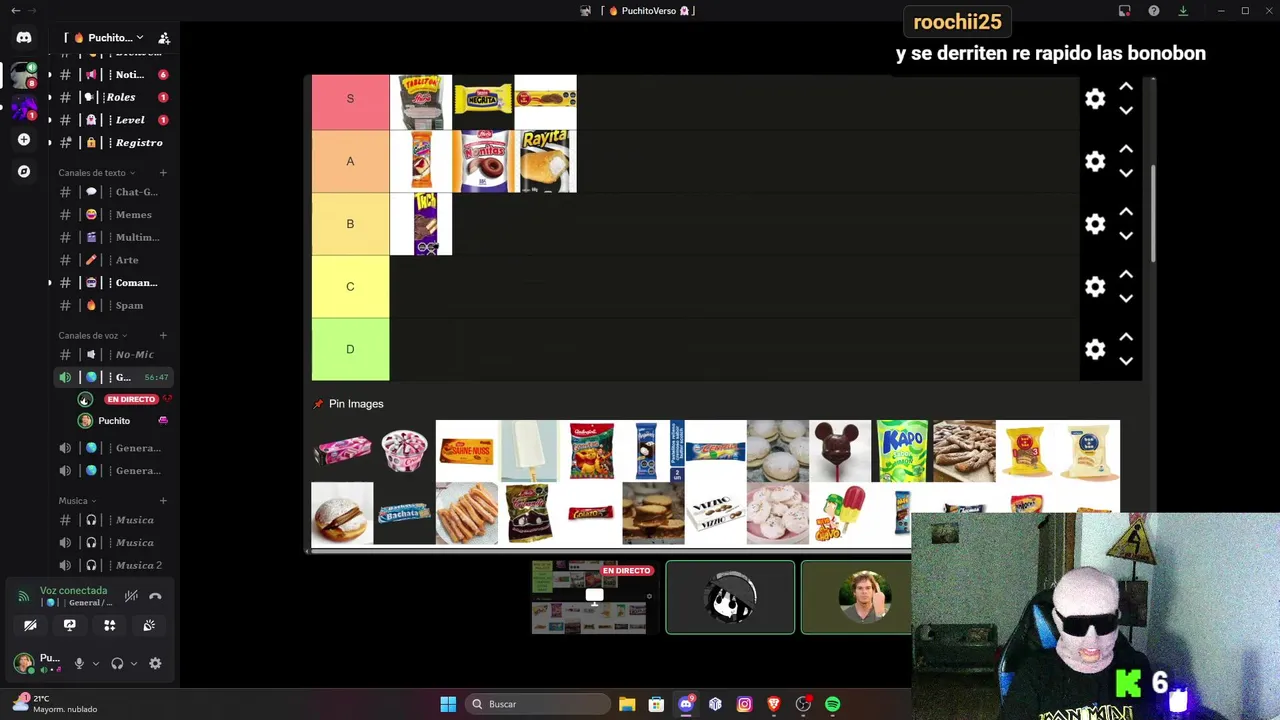Open the Registro channel
Image resolution: width=1280 pixels, height=720 pixels.
pyautogui.click(x=112, y=143)
